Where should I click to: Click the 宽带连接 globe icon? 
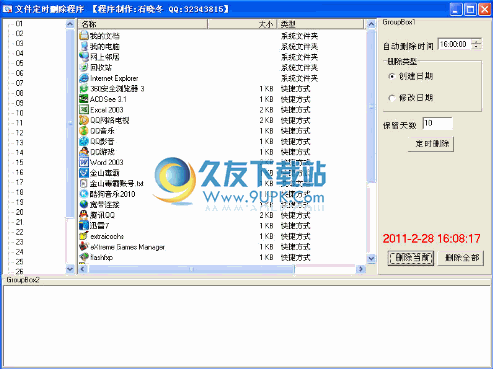point(84,204)
